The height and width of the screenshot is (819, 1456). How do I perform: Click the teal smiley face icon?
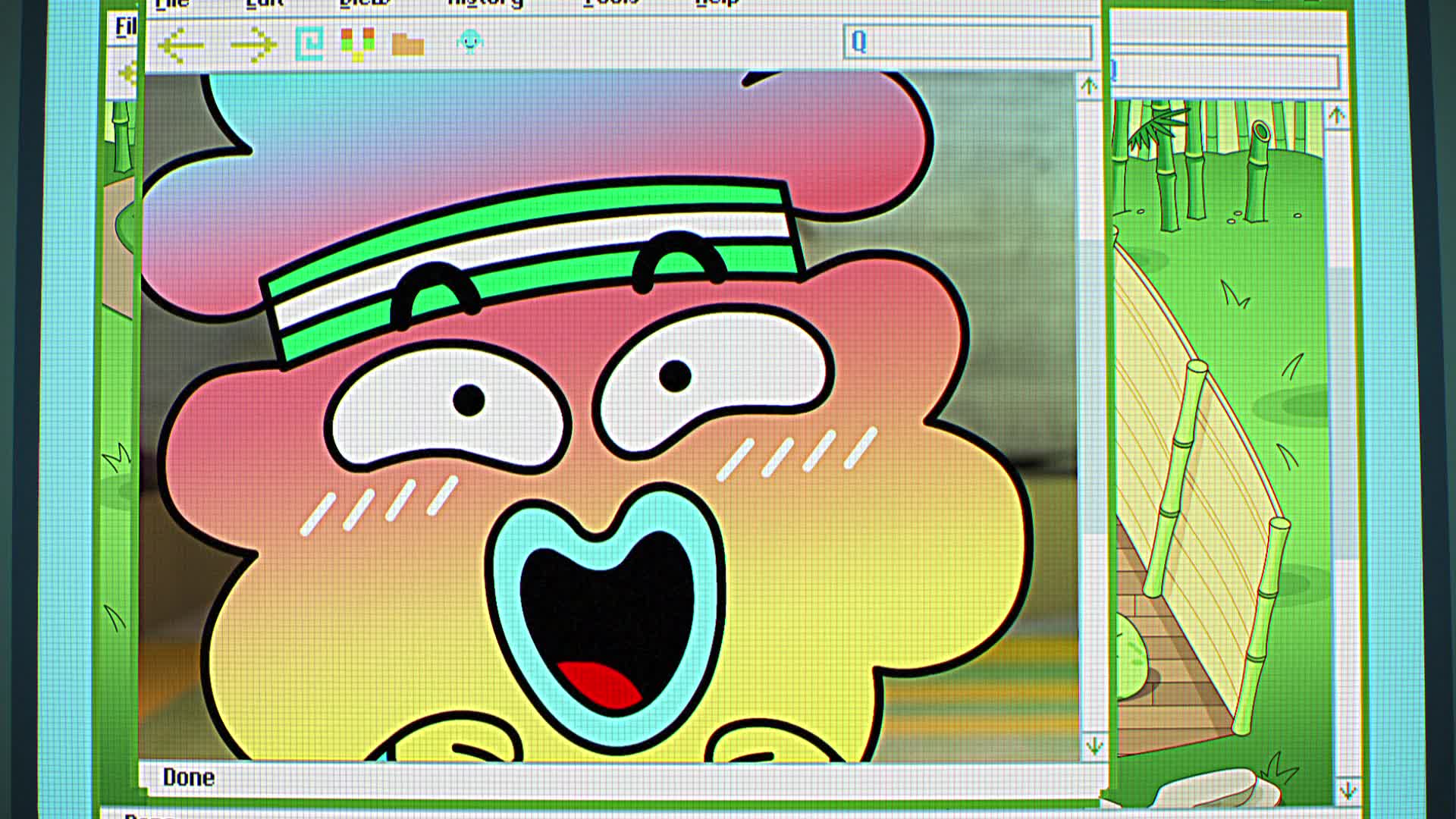[x=469, y=41]
